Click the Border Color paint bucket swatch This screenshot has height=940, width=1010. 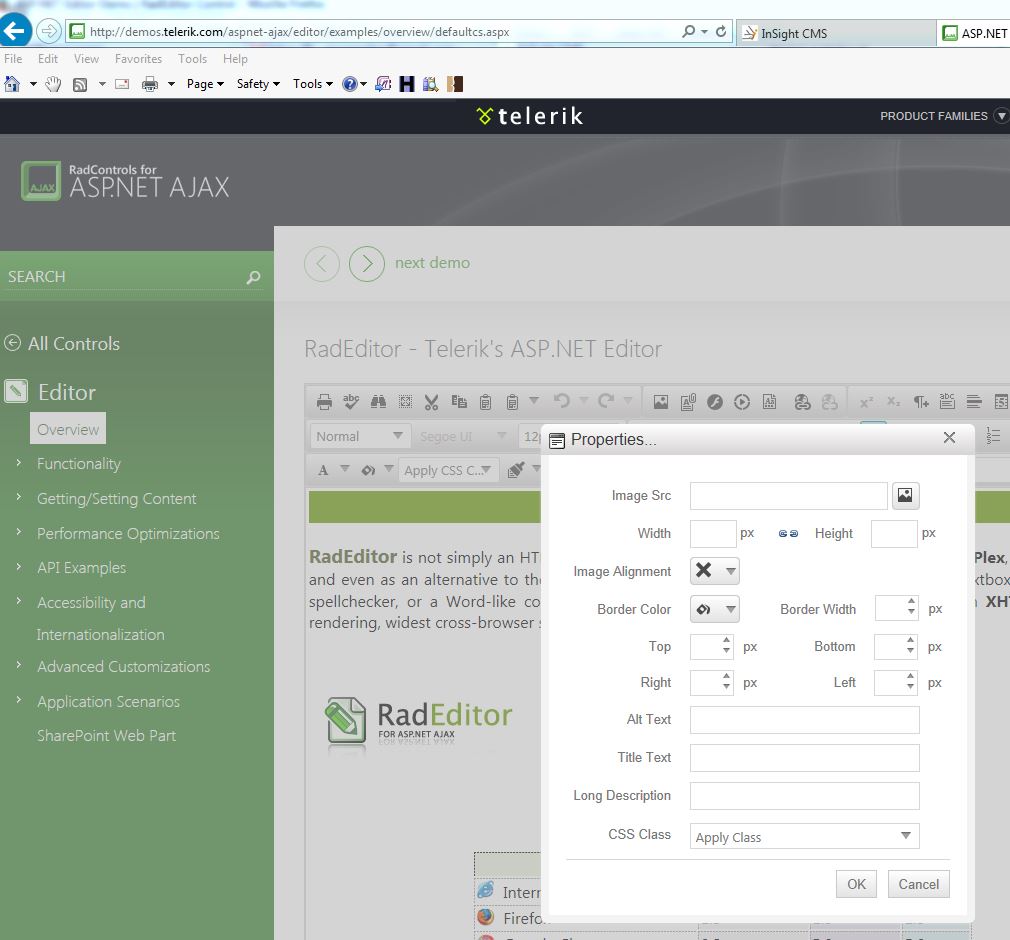(x=704, y=609)
